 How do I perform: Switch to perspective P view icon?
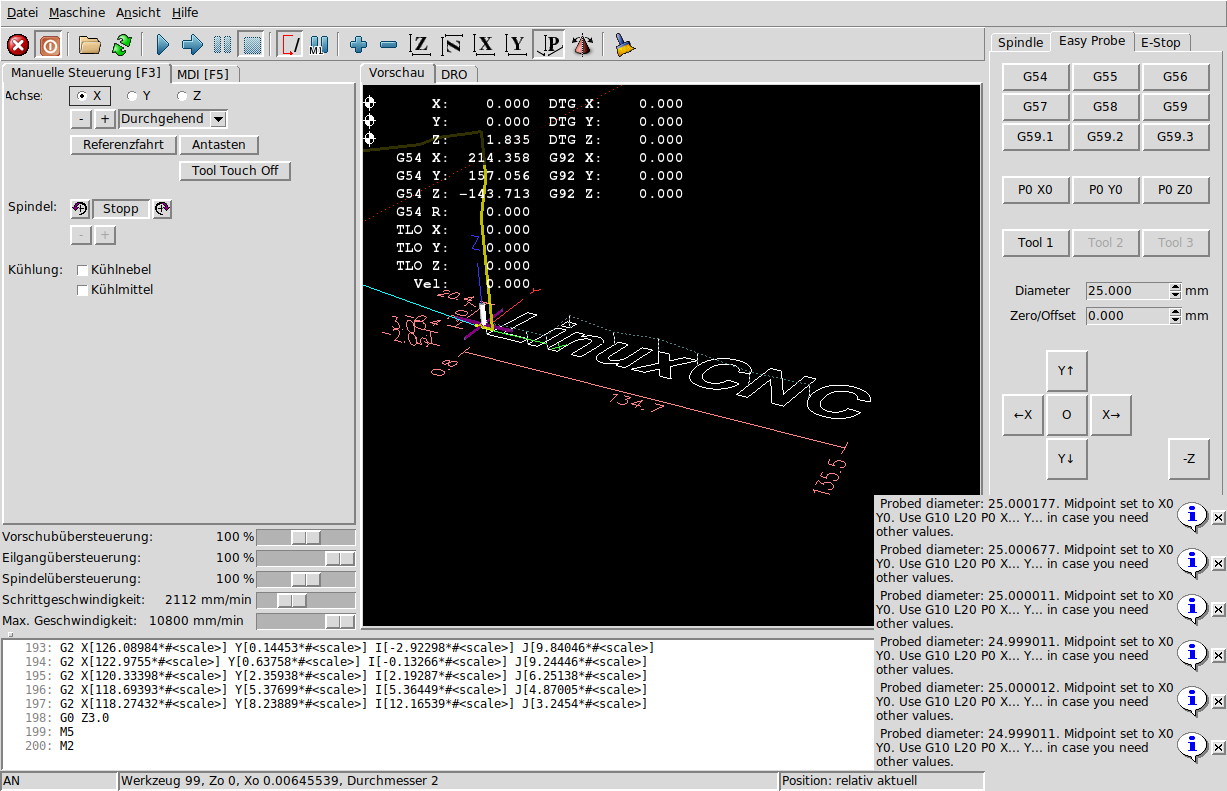549,45
